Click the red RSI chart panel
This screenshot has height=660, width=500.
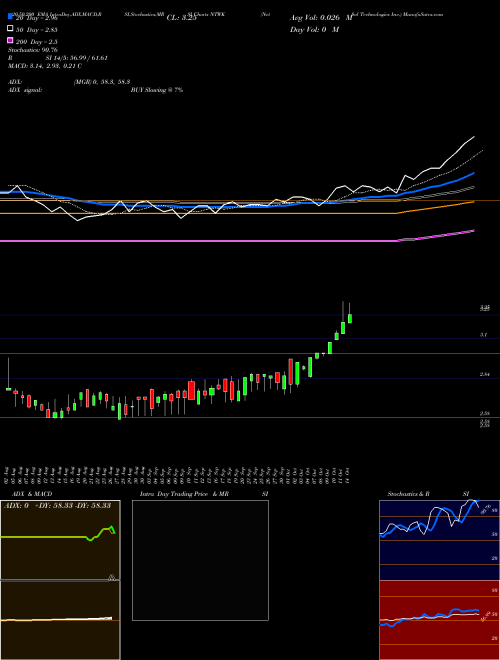[x=439, y=620]
